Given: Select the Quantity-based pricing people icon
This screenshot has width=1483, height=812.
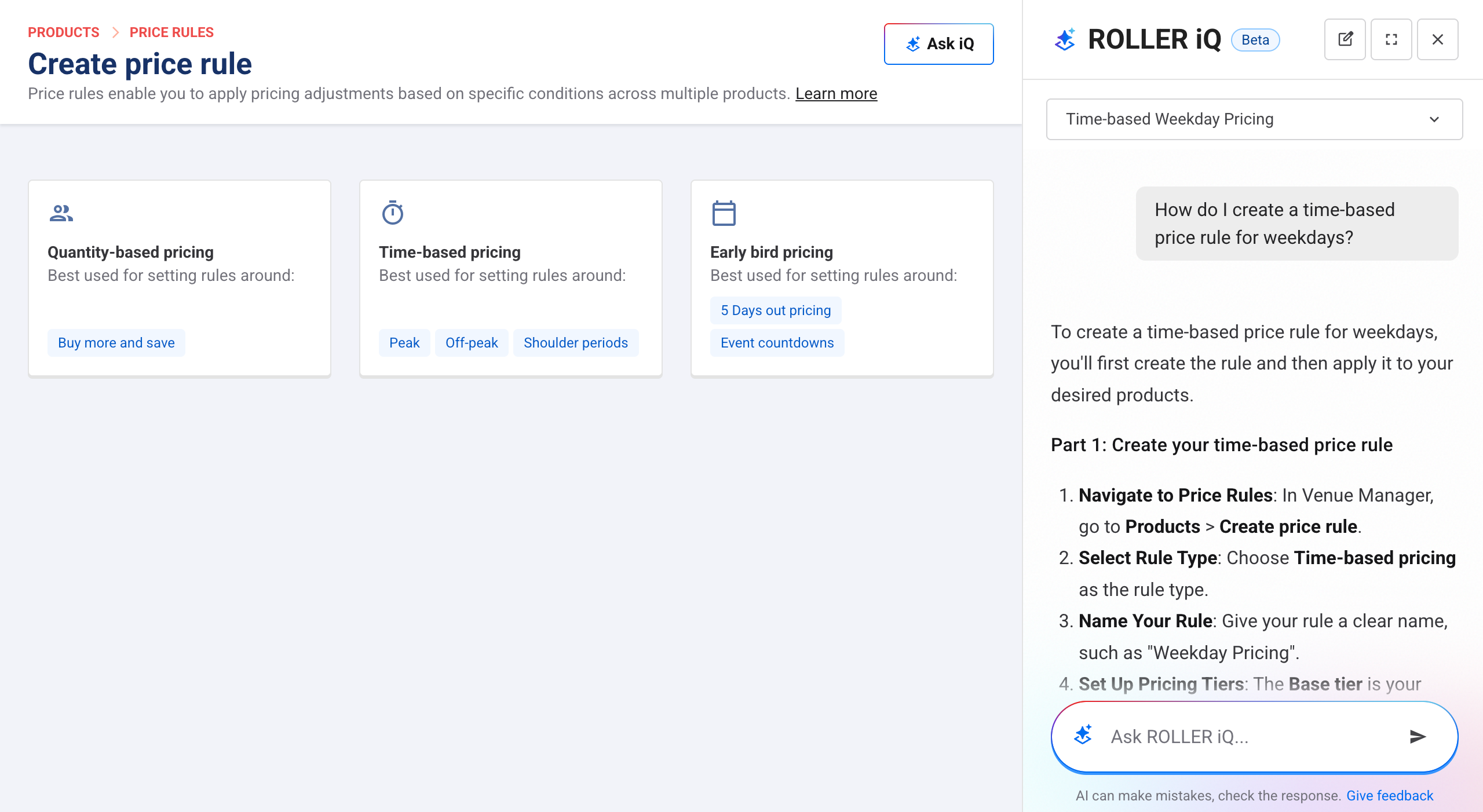Looking at the screenshot, I should (60, 214).
